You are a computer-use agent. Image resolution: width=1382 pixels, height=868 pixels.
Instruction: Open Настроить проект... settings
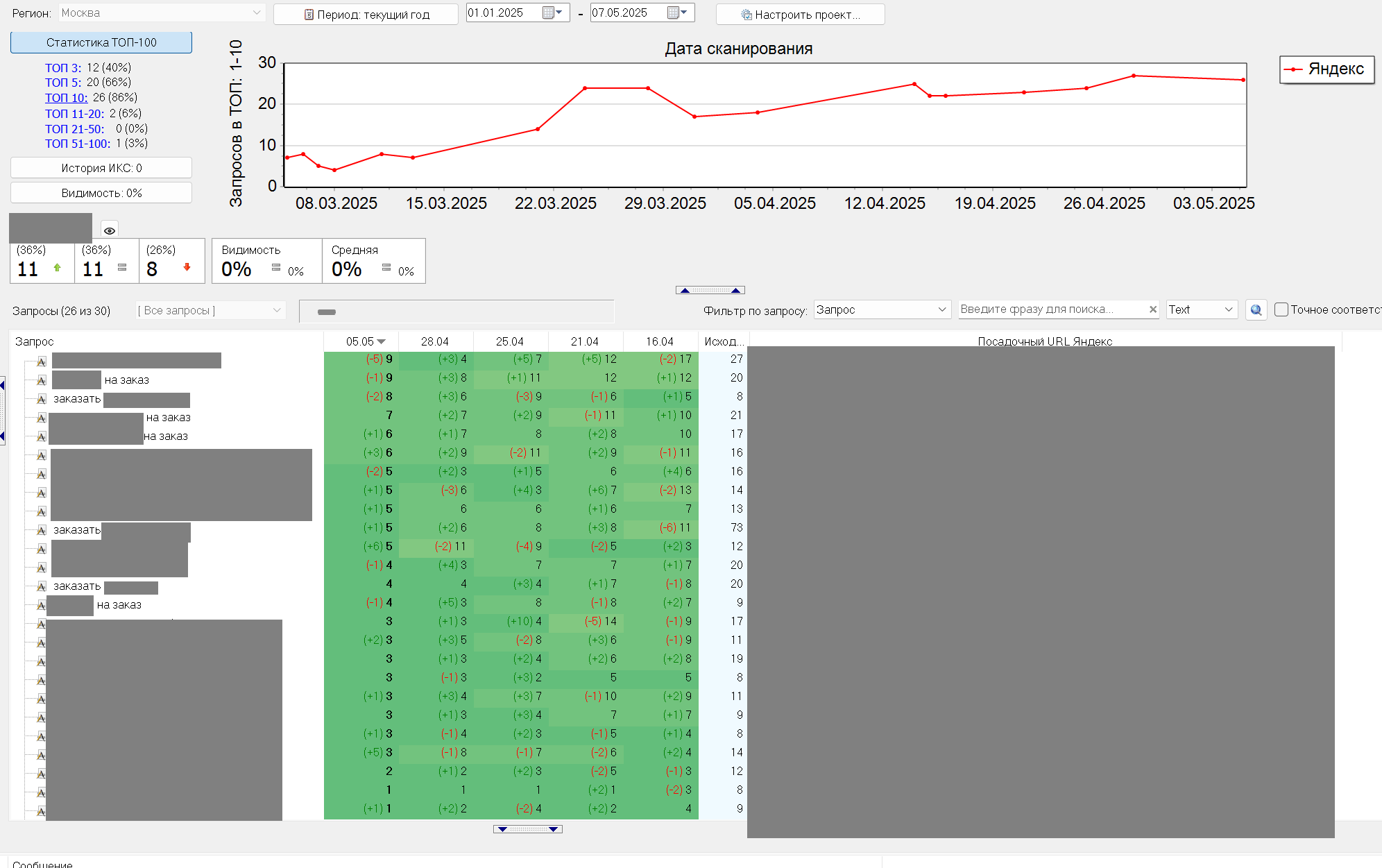[800, 15]
